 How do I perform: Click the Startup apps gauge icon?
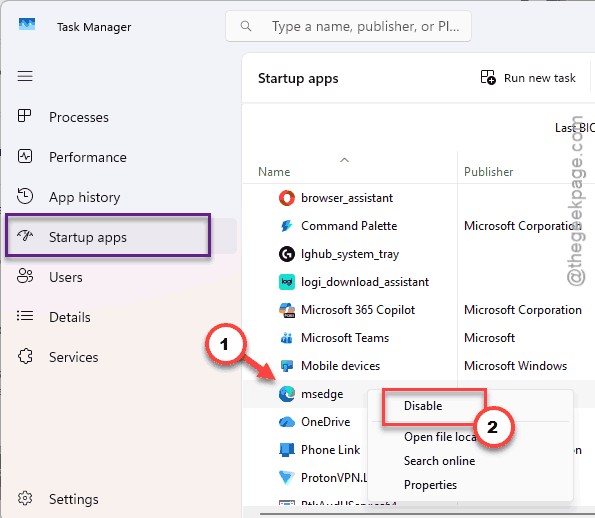point(25,236)
